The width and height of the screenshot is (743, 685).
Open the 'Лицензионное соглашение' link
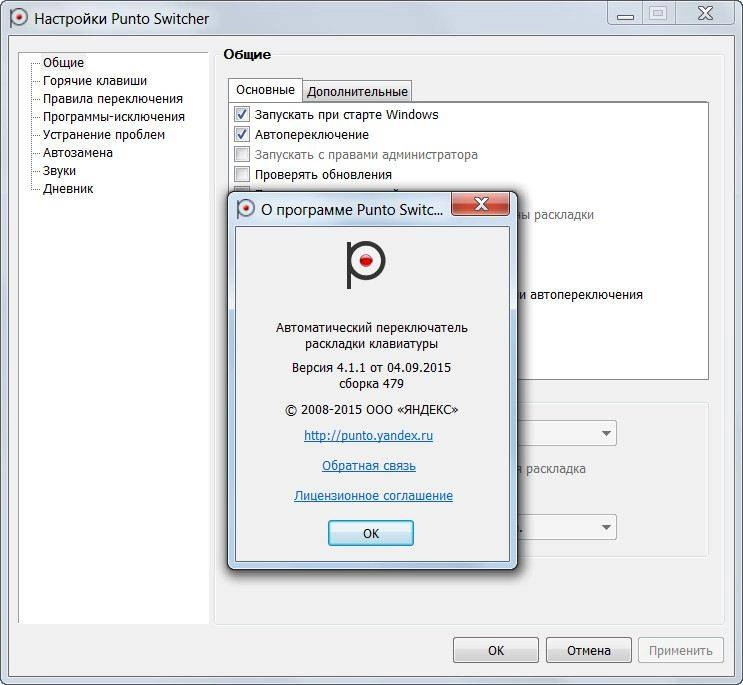coord(373,496)
